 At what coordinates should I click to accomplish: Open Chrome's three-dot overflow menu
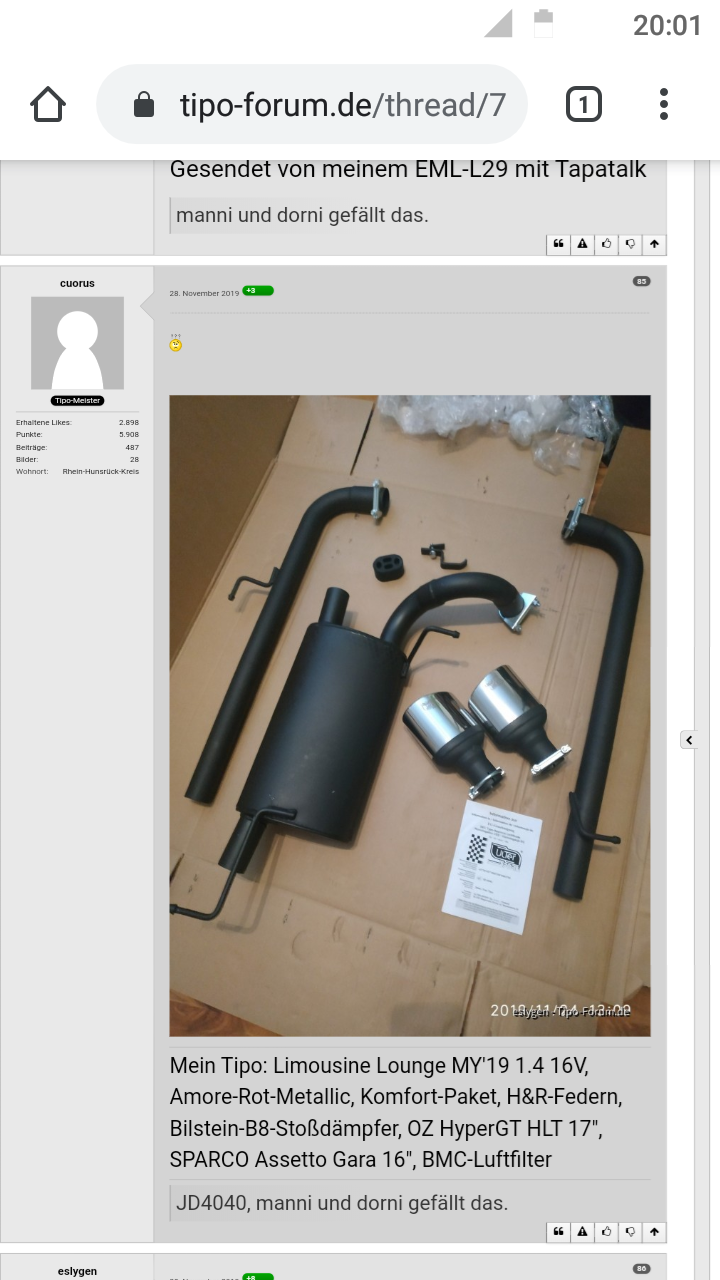point(663,104)
